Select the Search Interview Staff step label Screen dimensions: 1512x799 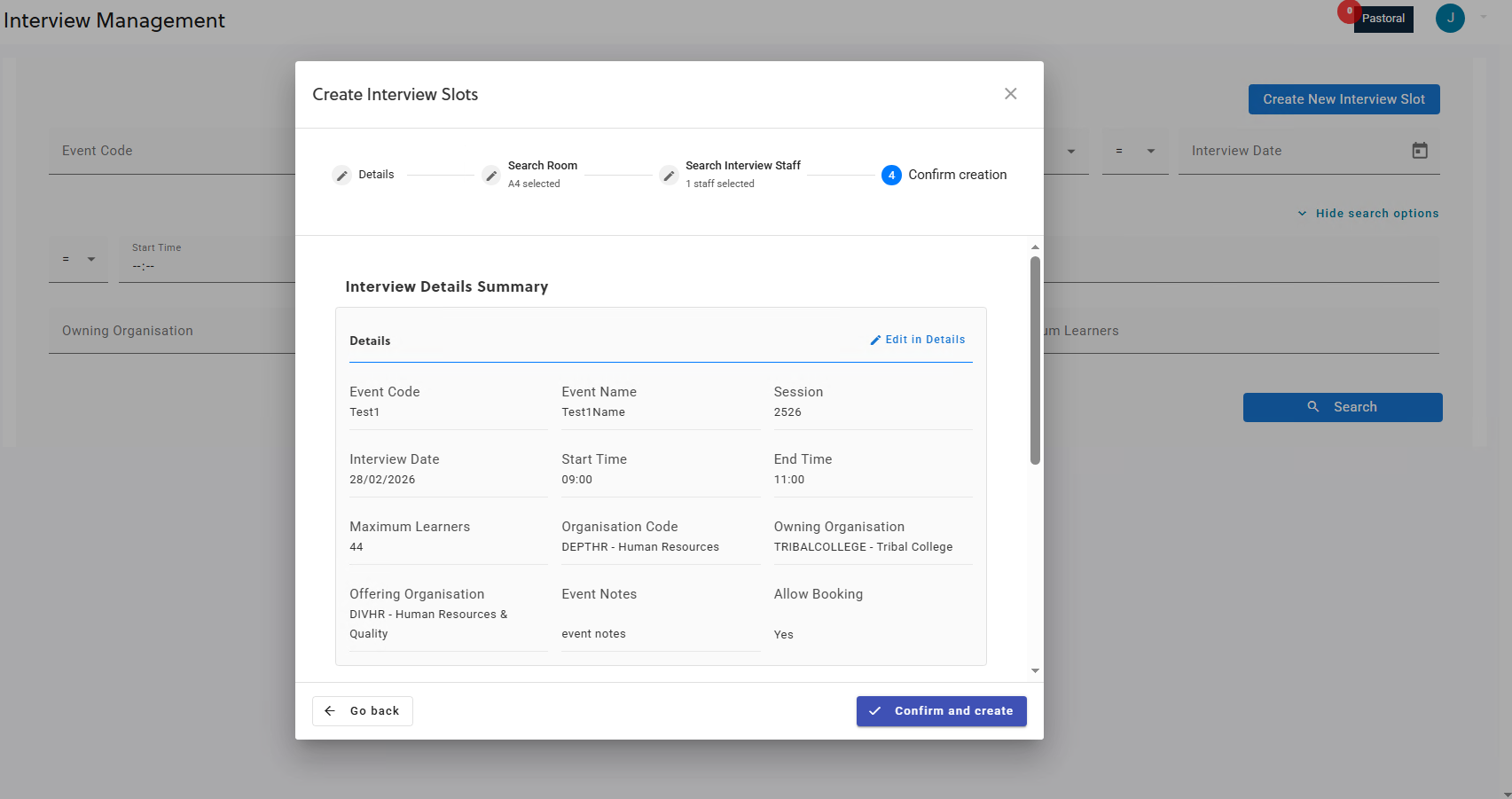[x=742, y=166]
